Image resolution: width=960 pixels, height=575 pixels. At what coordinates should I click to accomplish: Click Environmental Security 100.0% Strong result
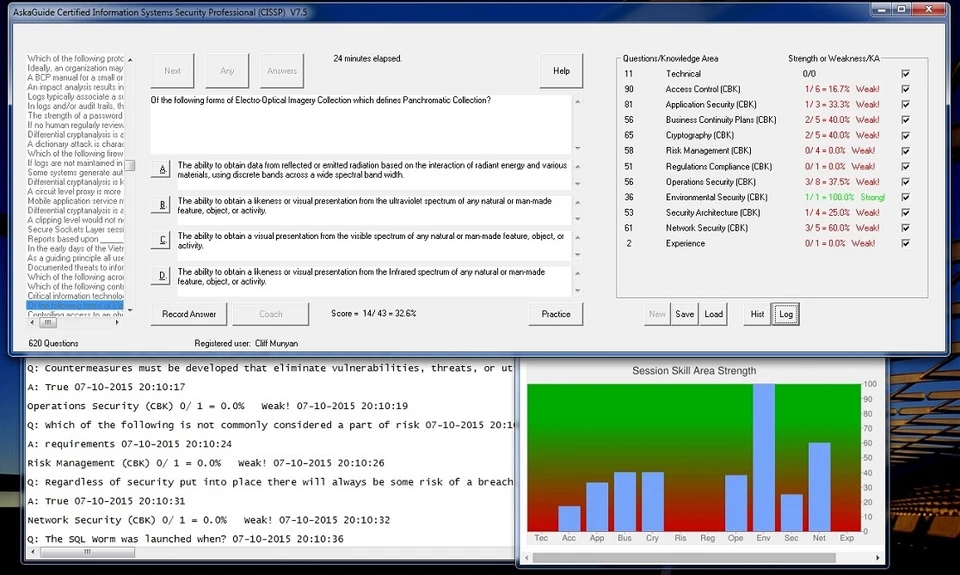pyautogui.click(x=845, y=197)
